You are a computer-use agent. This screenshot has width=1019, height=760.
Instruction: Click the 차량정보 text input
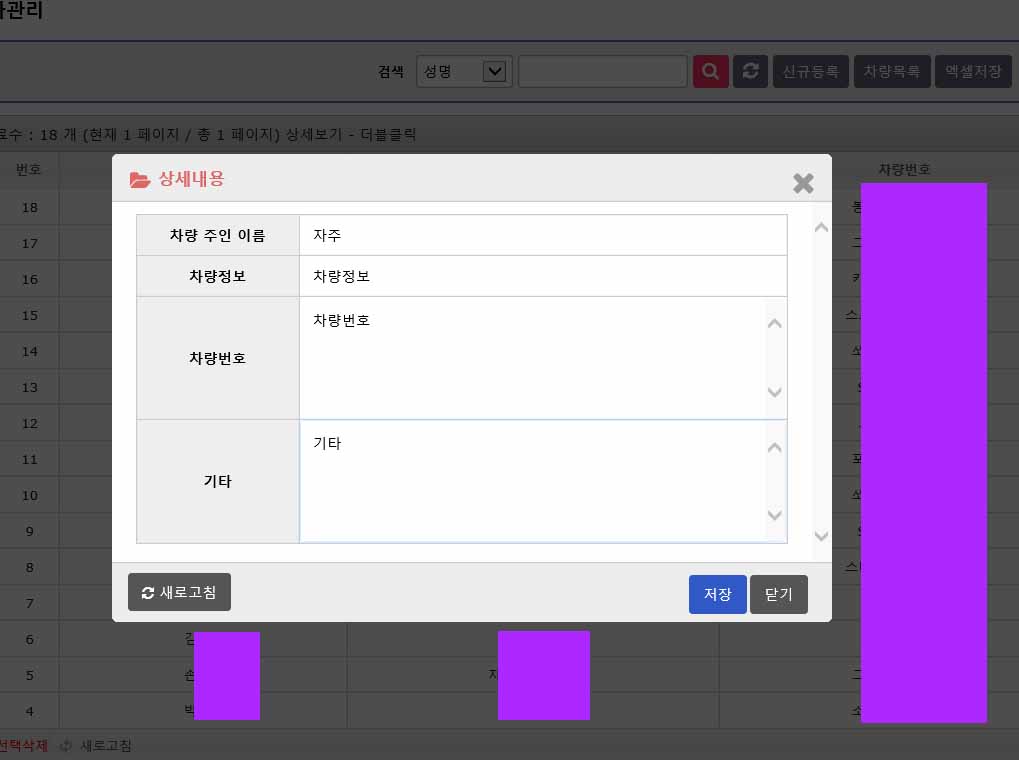(542, 276)
